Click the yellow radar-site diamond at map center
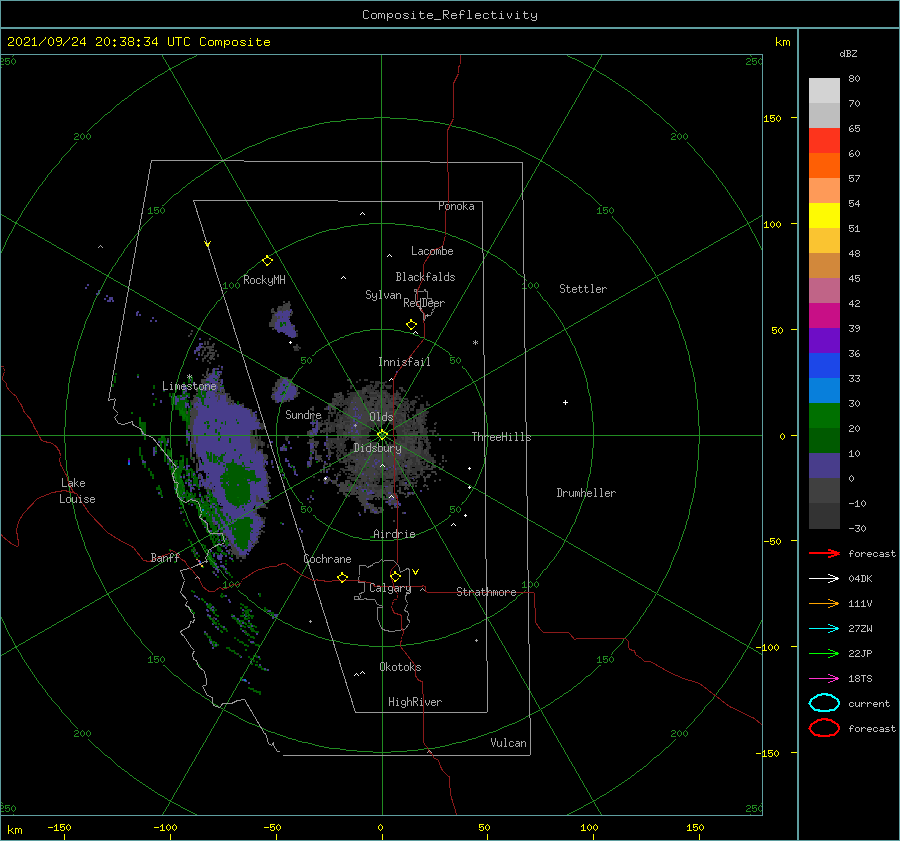Image resolution: width=900 pixels, height=841 pixels. 382,435
